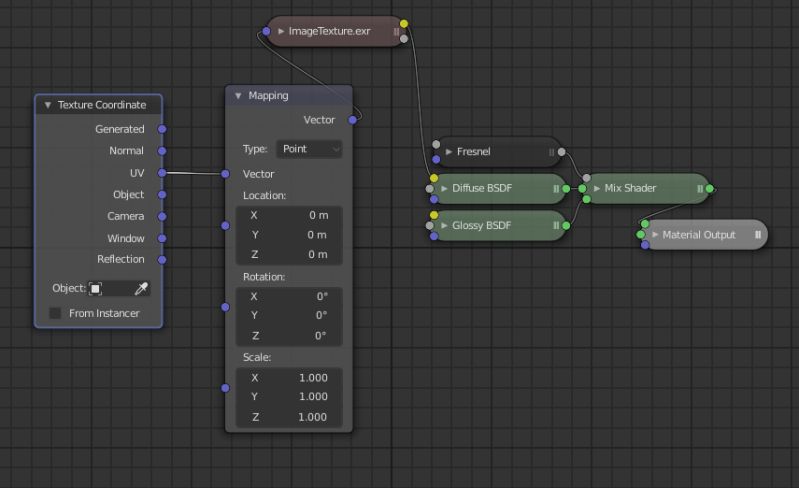Click the Diffuse BSDF green output socket
This screenshot has width=799, height=488.
click(x=566, y=188)
